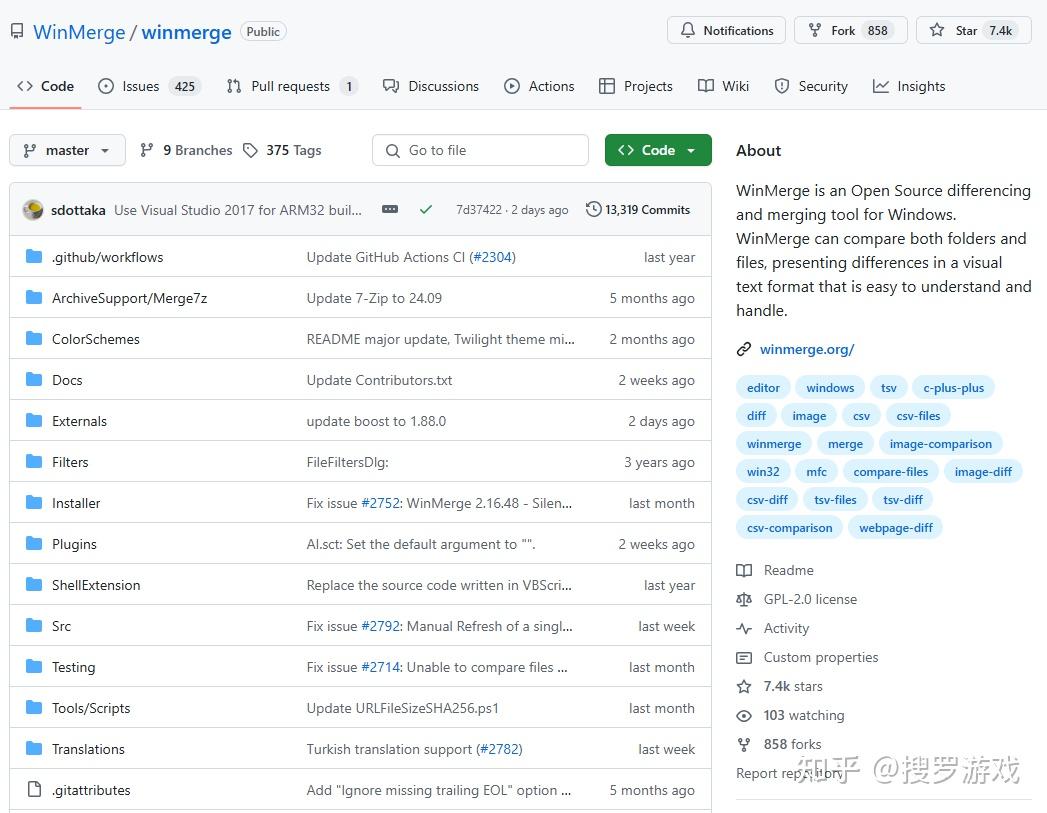1047x813 pixels.
Task: Switch to the Pull requests tab
Action: click(292, 86)
